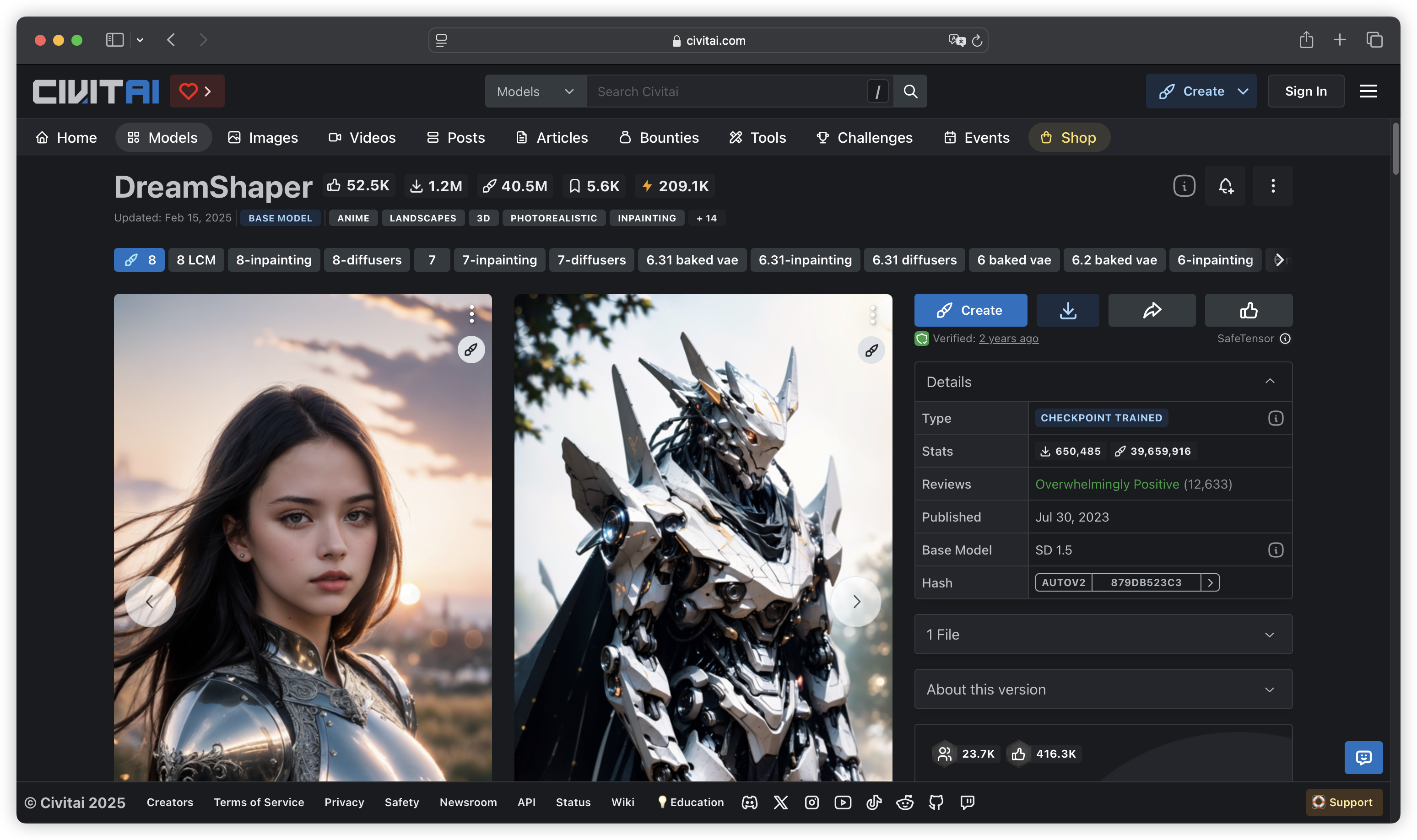Expand the 1 File section
This screenshot has height=840, width=1417.
point(1103,635)
